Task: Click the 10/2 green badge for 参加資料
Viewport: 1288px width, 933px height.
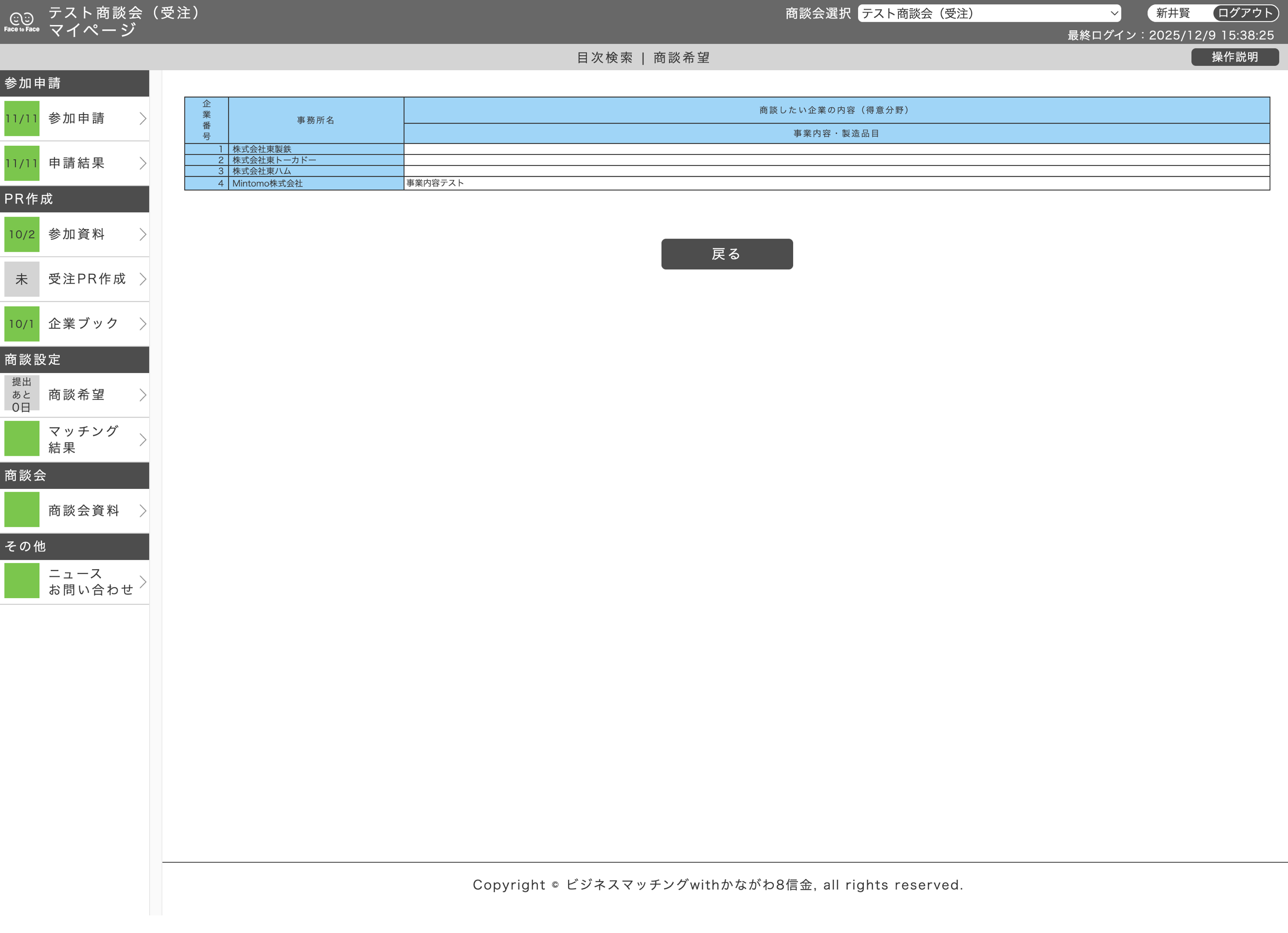Action: point(22,234)
